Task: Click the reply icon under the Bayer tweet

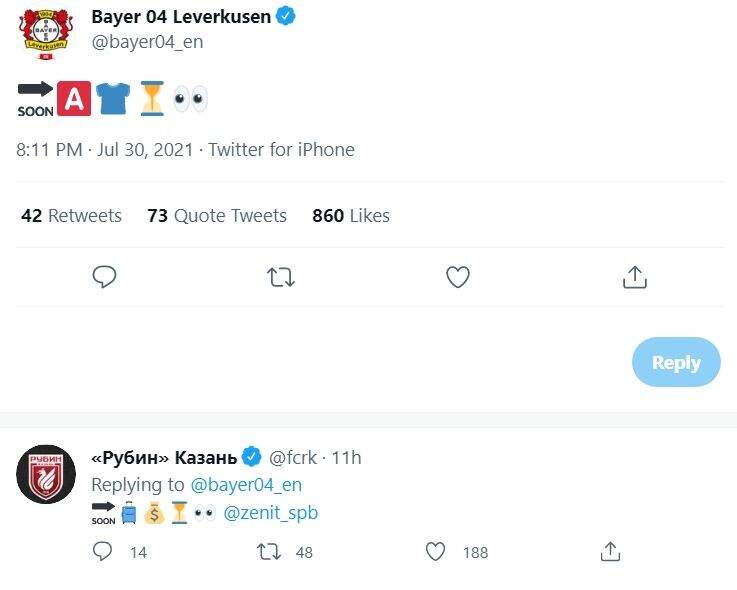Action: click(104, 276)
